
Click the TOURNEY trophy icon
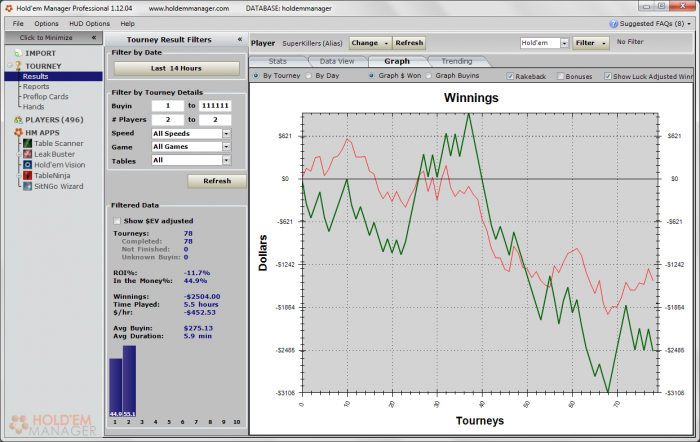point(18,66)
